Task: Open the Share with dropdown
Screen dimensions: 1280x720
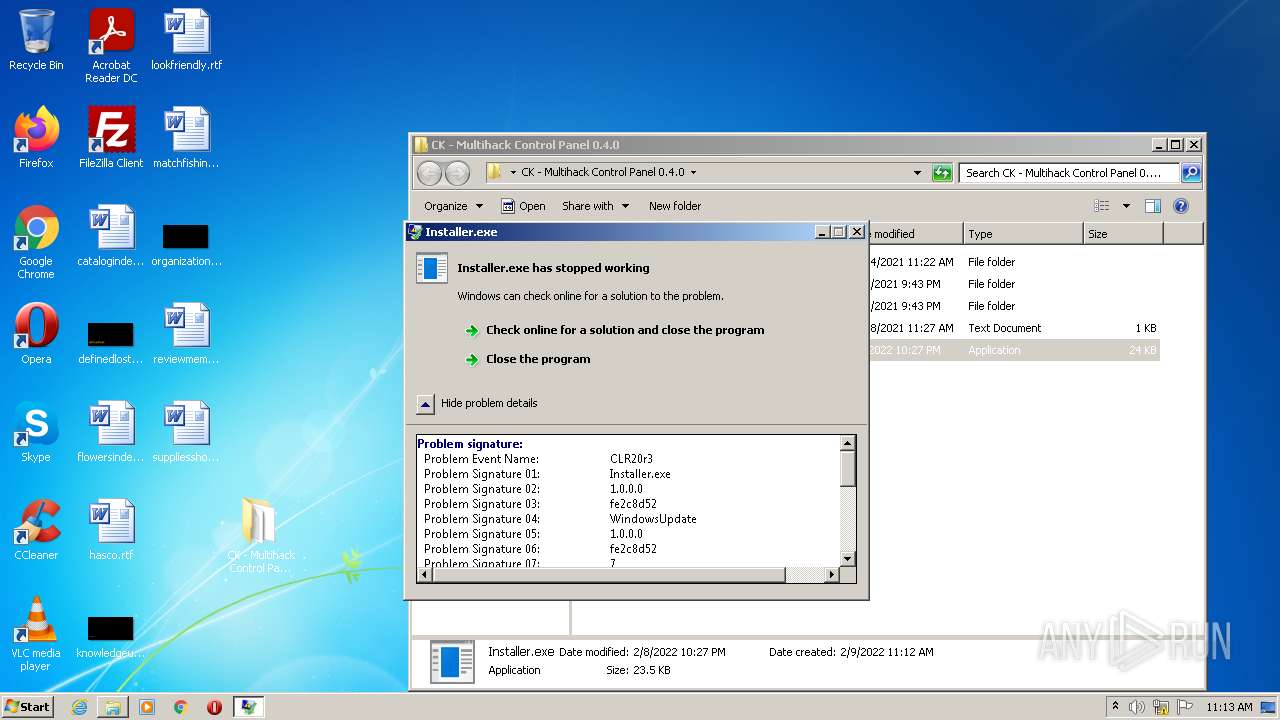Action: coord(596,206)
